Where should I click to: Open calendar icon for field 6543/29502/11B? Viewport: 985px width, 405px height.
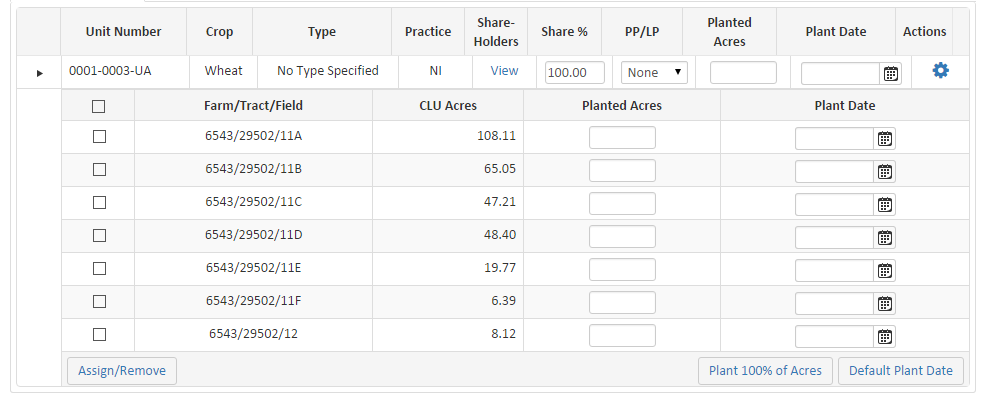click(885, 171)
